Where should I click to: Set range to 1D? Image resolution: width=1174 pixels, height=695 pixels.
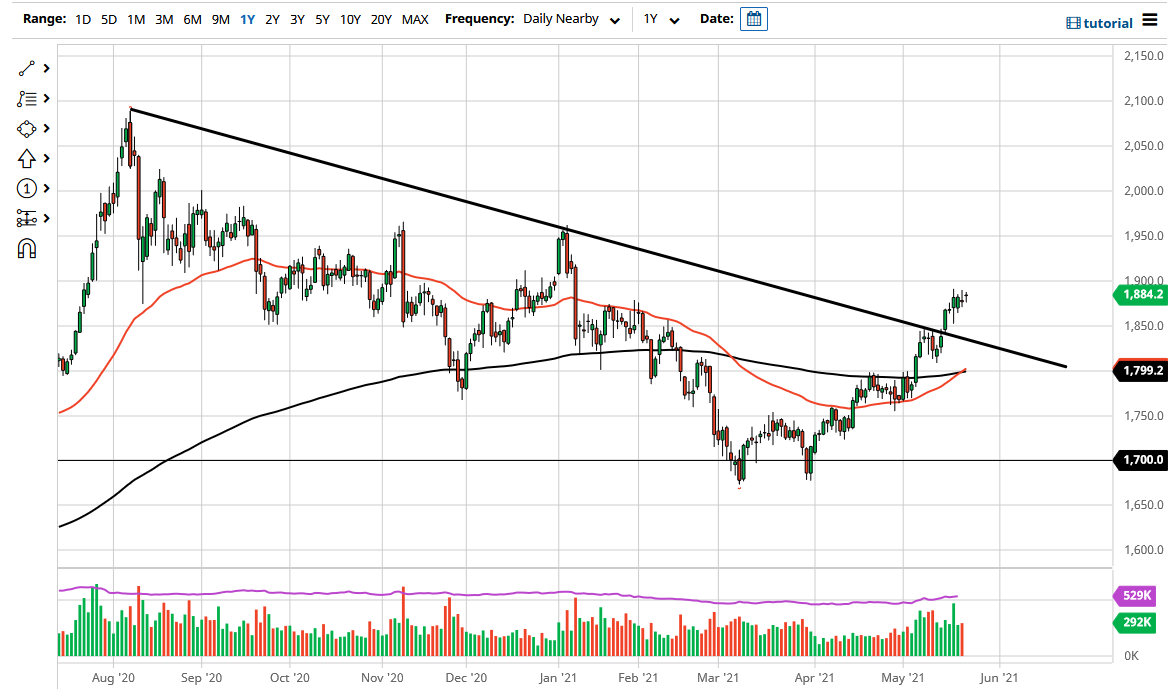tap(82, 19)
